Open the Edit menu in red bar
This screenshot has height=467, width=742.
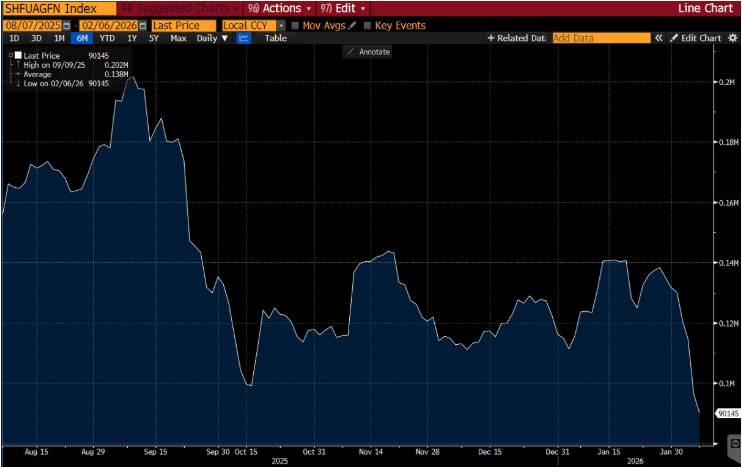[343, 9]
